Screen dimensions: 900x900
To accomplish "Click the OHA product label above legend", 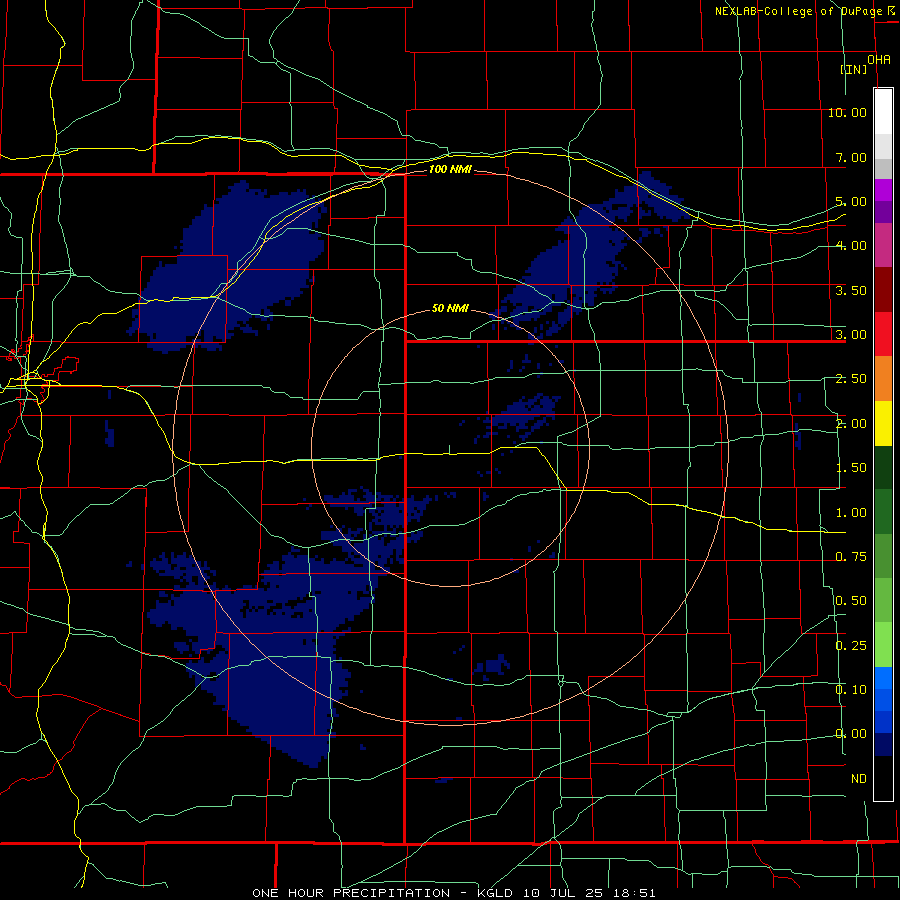I will [x=879, y=60].
